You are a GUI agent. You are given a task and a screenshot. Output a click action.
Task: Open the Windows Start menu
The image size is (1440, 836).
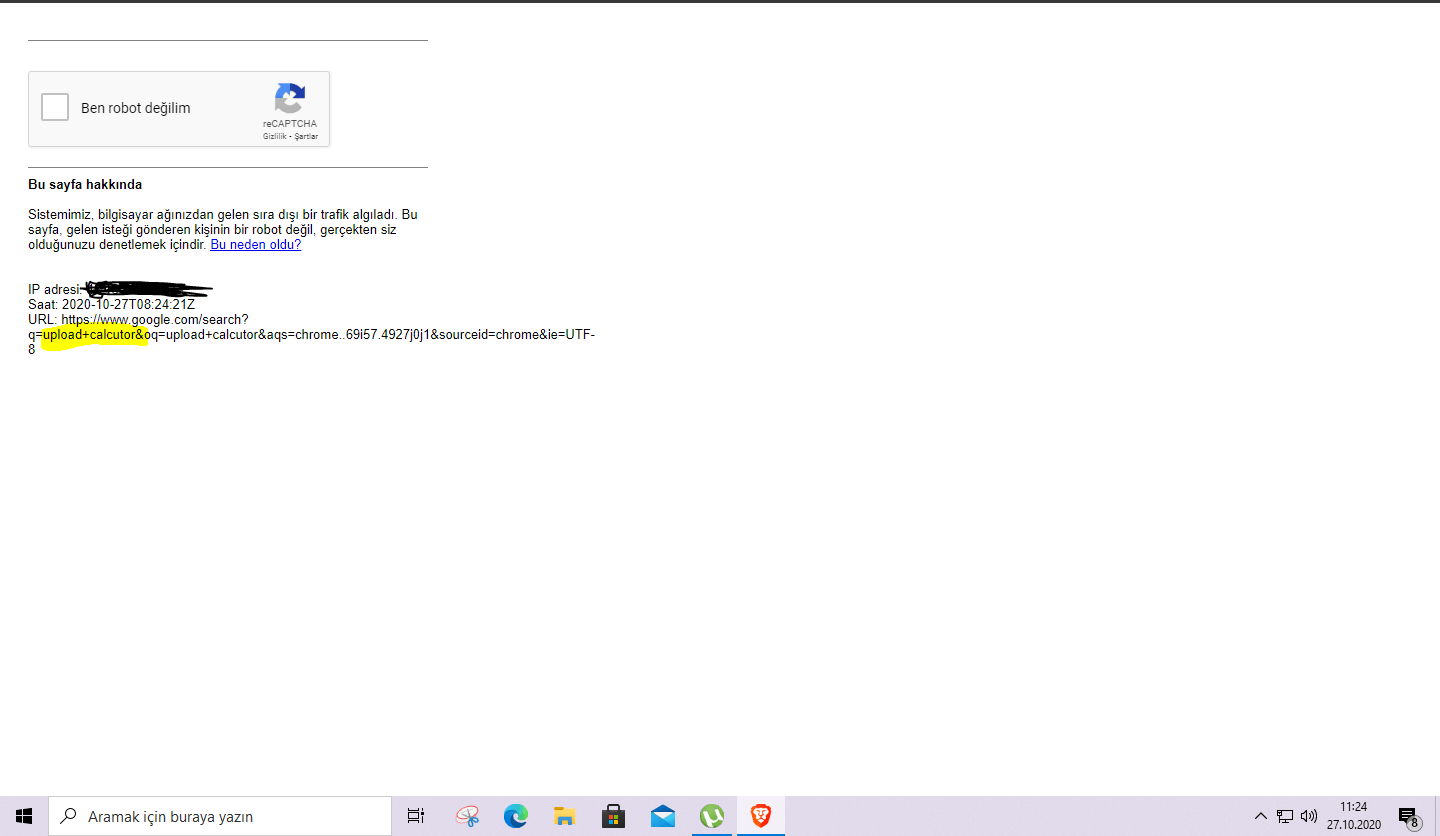[x=24, y=816]
